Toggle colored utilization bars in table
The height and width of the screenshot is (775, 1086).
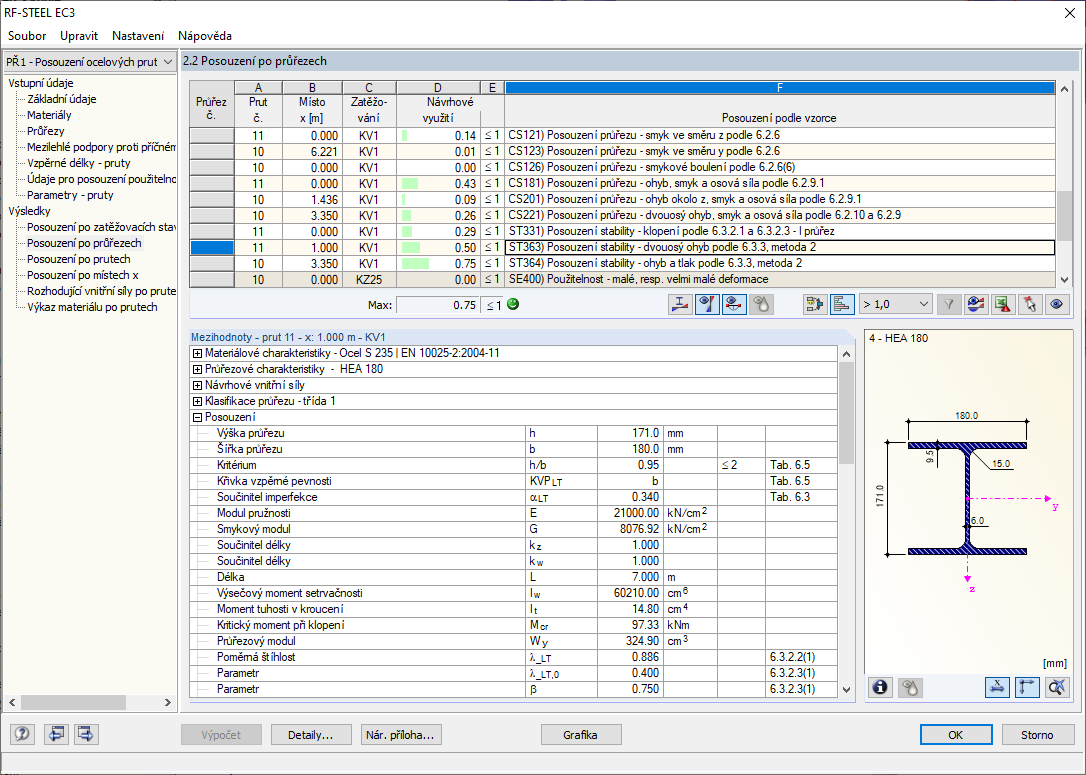pos(841,304)
